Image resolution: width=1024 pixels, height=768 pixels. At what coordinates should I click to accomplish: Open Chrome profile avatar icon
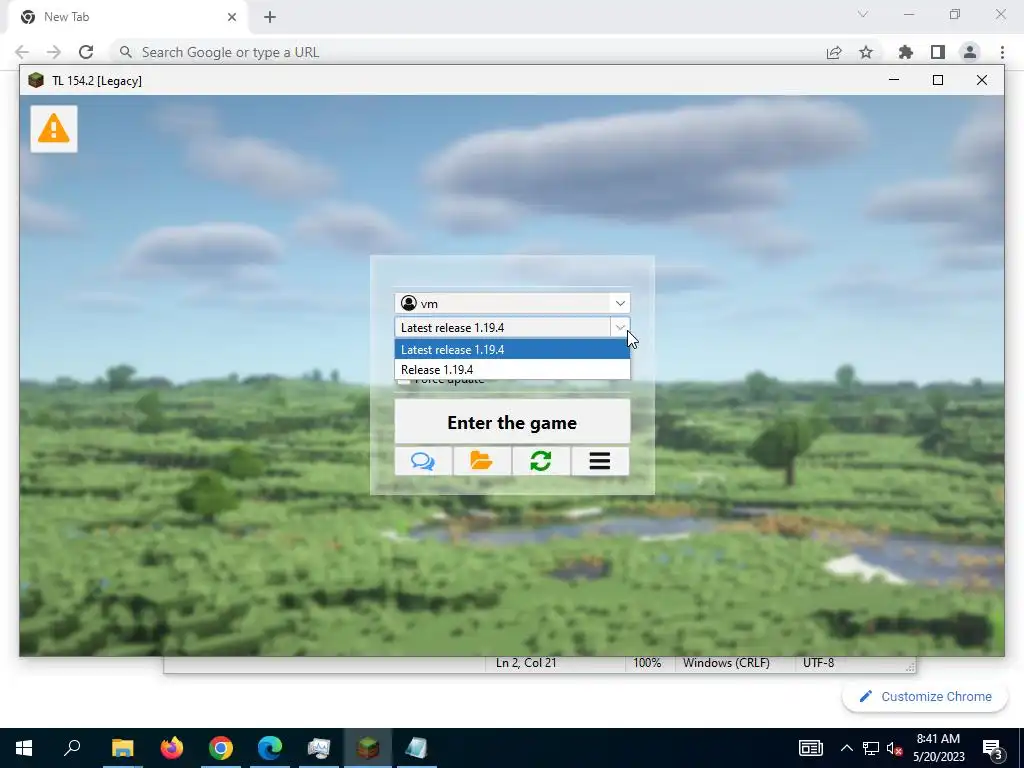click(970, 52)
